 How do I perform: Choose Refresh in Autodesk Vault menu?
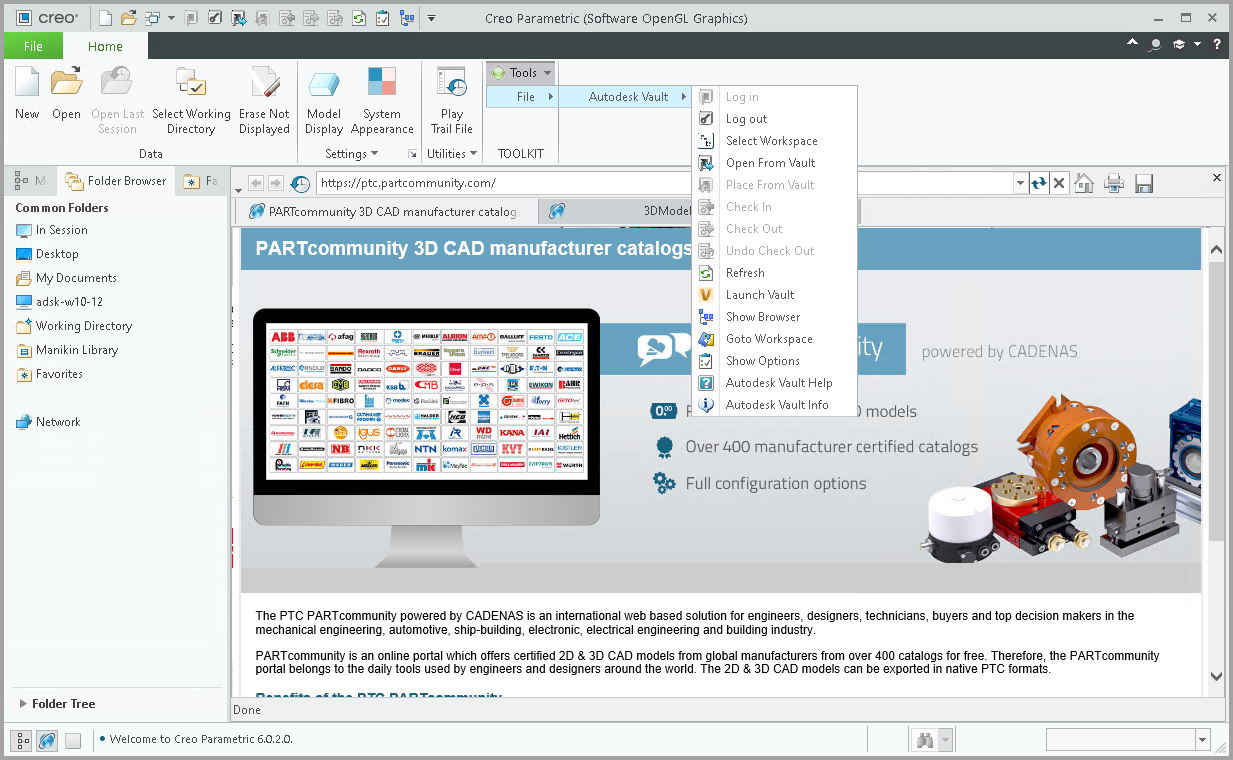point(775,273)
